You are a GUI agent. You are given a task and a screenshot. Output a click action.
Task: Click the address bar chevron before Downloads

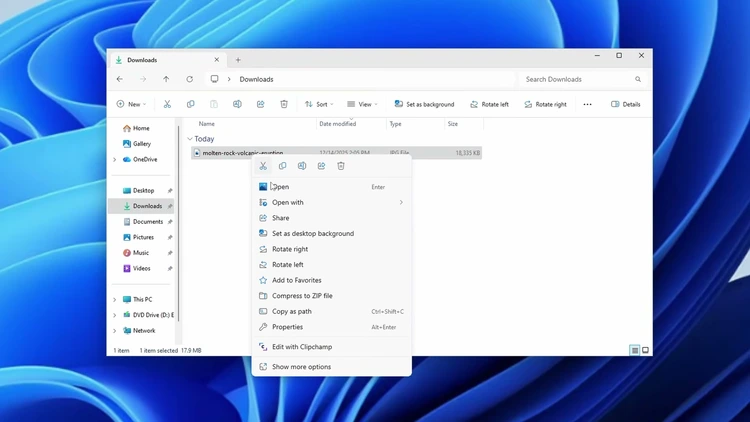[229, 79]
